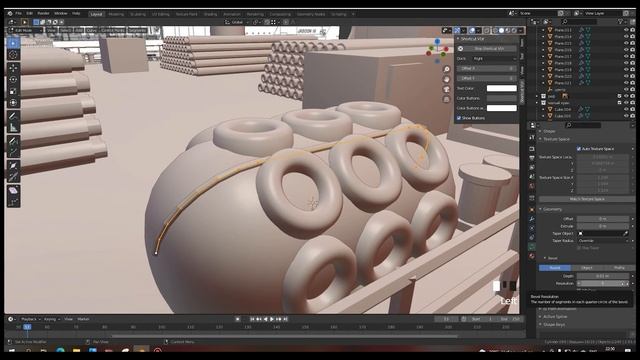The width and height of the screenshot is (640, 360).
Task: Select the Scale tool
Action: (13, 91)
